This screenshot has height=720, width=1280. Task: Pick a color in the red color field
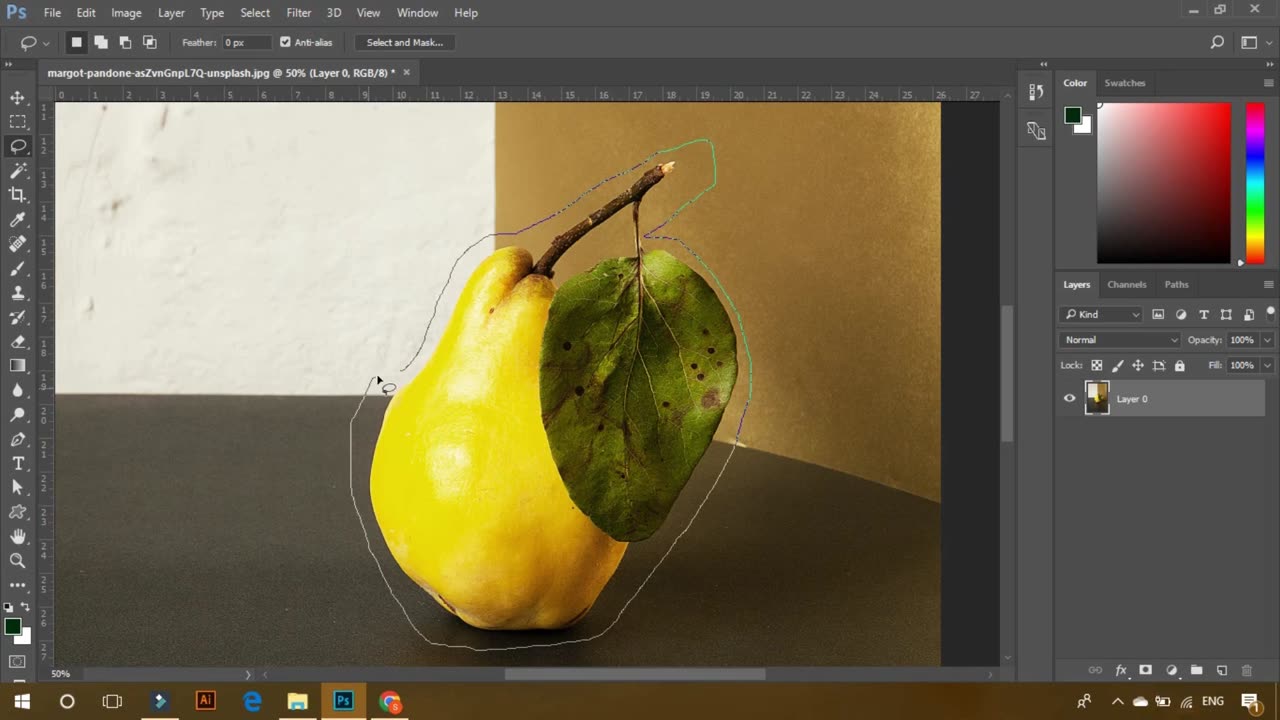[x=1164, y=183]
